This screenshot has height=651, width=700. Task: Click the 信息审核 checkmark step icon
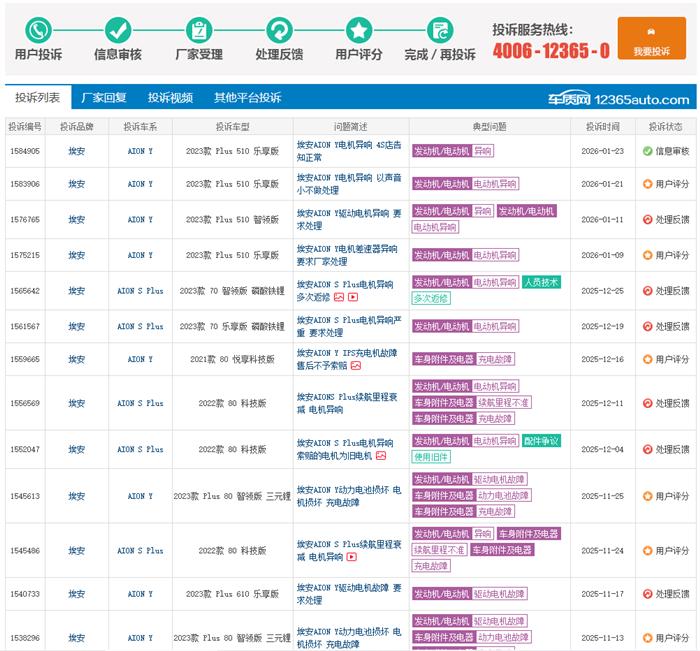click(118, 30)
